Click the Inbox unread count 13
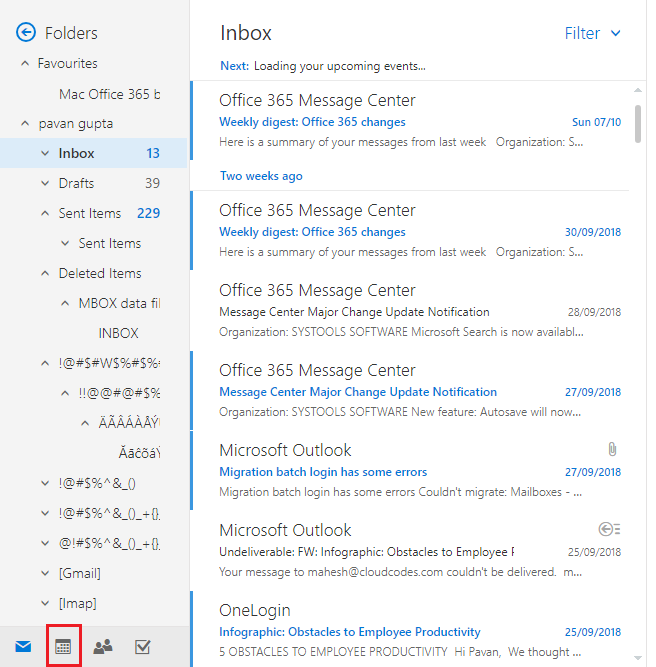 153,153
